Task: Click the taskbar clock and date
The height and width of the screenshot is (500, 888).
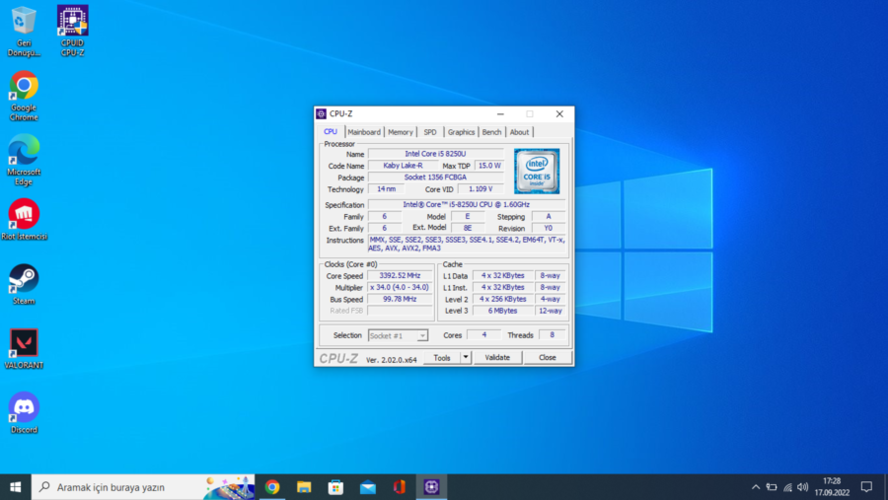Action: point(832,487)
